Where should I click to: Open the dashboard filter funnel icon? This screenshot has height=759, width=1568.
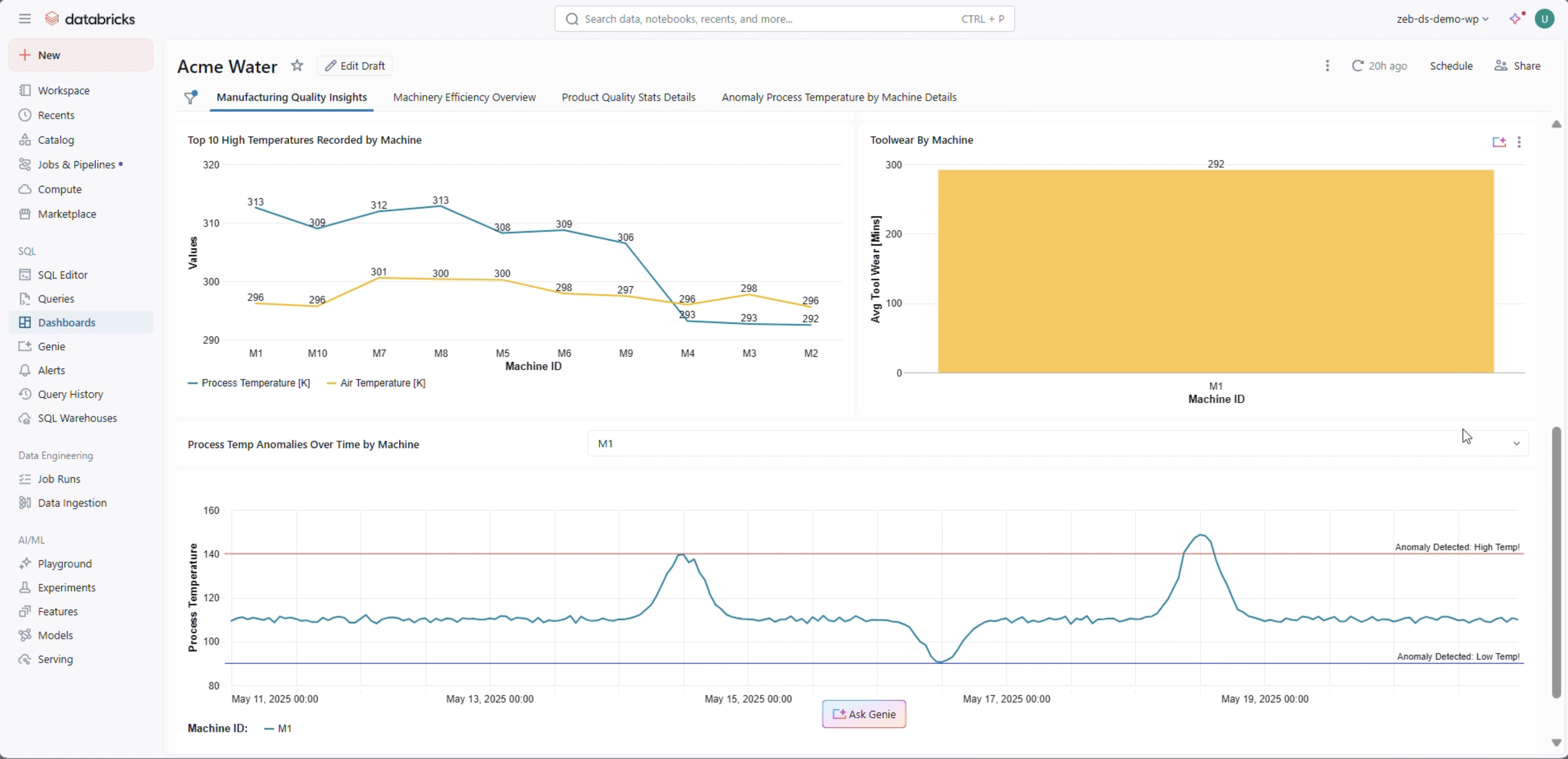pyautogui.click(x=191, y=97)
